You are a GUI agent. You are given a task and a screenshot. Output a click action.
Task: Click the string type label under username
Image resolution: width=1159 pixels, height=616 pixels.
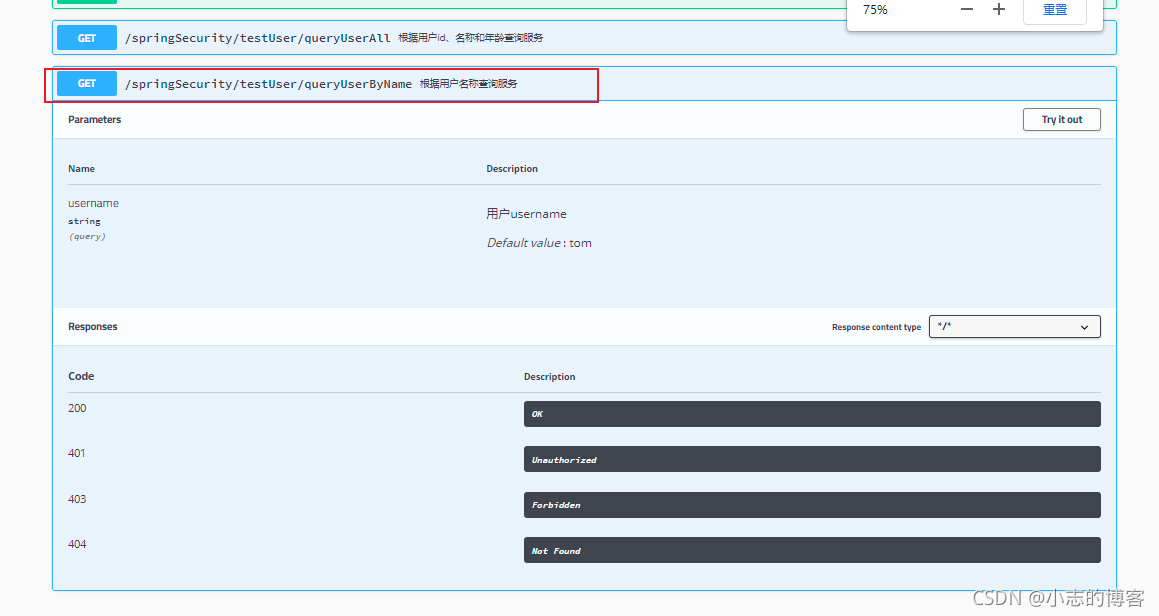(84, 221)
